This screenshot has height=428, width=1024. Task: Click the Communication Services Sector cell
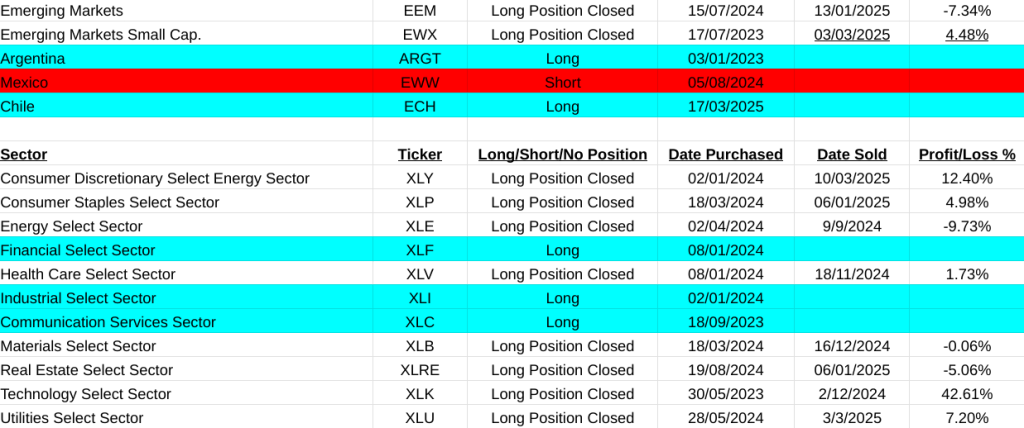[108, 322]
